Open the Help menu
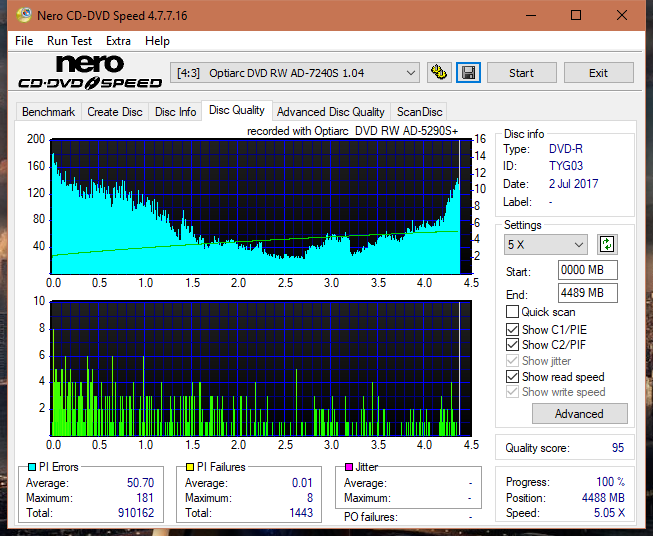Screen dimensions: 653x536 coord(157,41)
